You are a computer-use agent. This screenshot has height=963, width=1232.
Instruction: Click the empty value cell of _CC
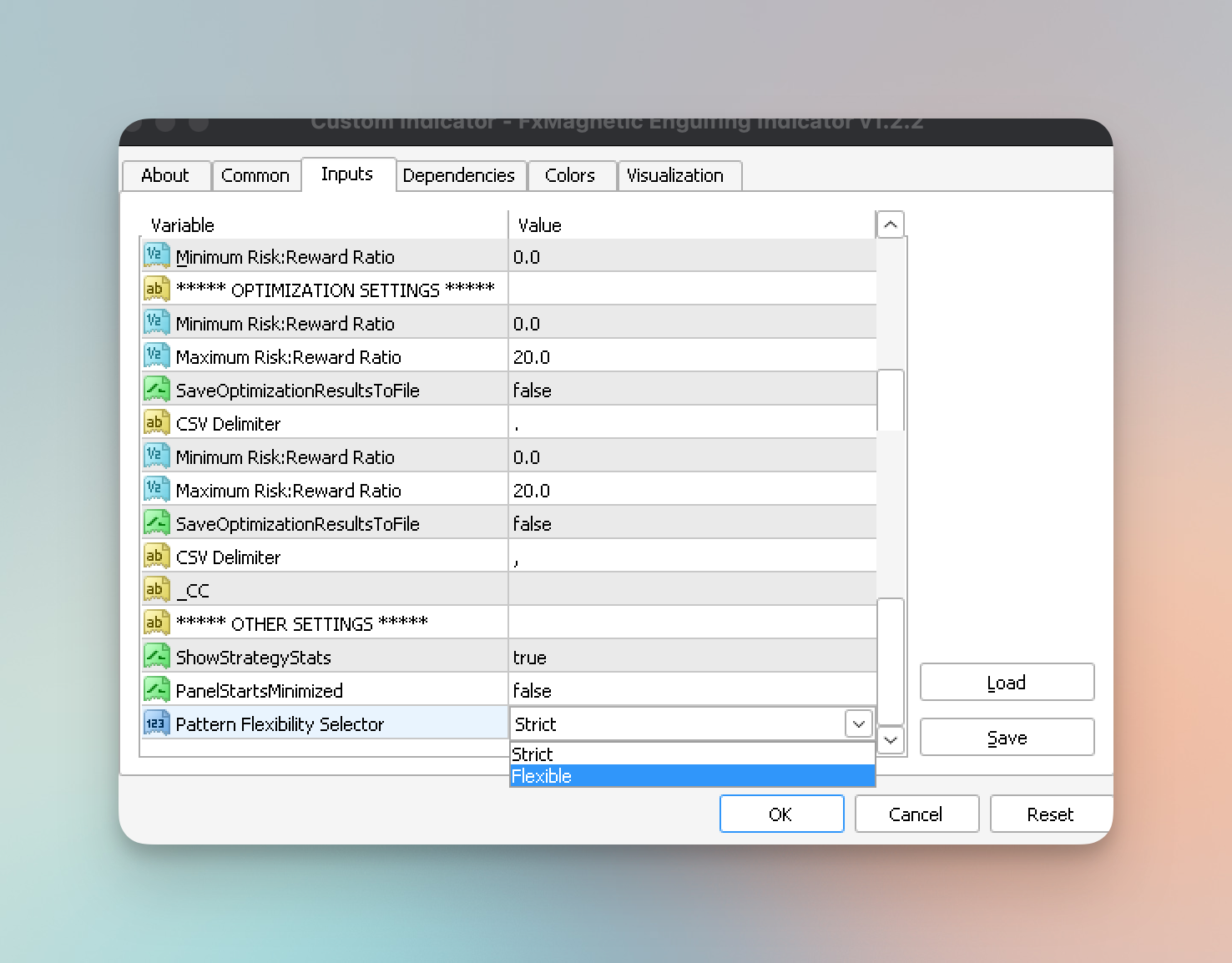(x=693, y=589)
